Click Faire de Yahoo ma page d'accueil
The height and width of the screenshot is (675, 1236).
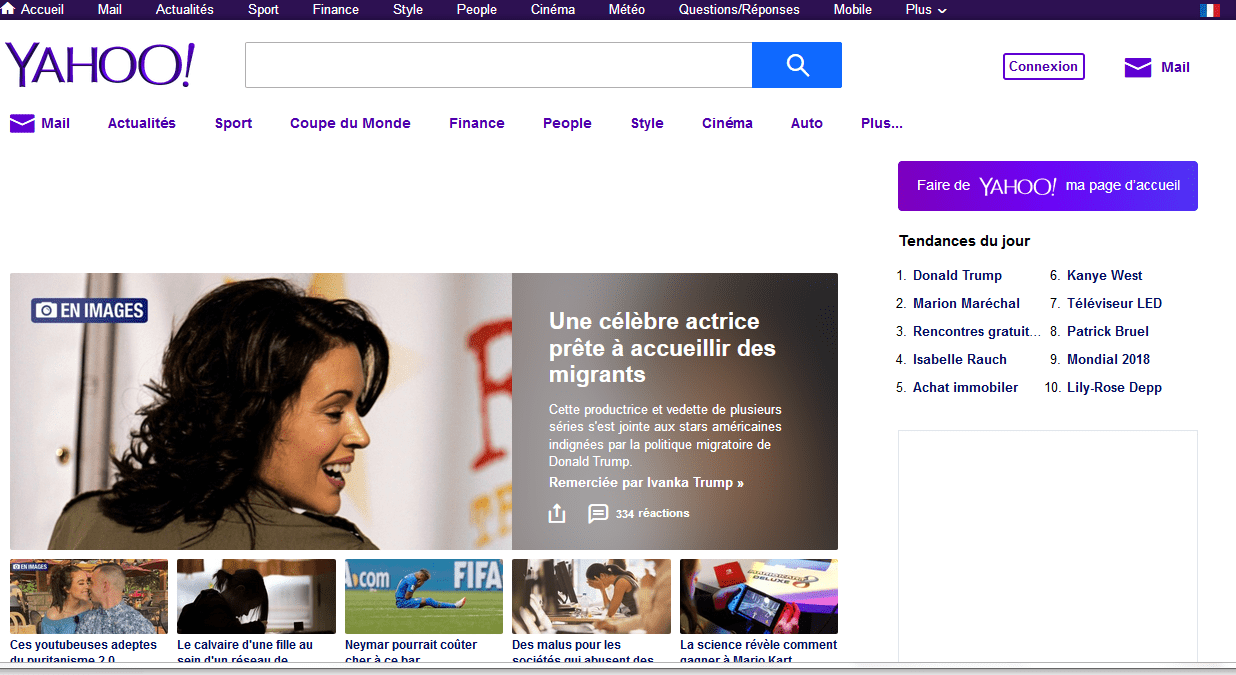pos(1047,186)
